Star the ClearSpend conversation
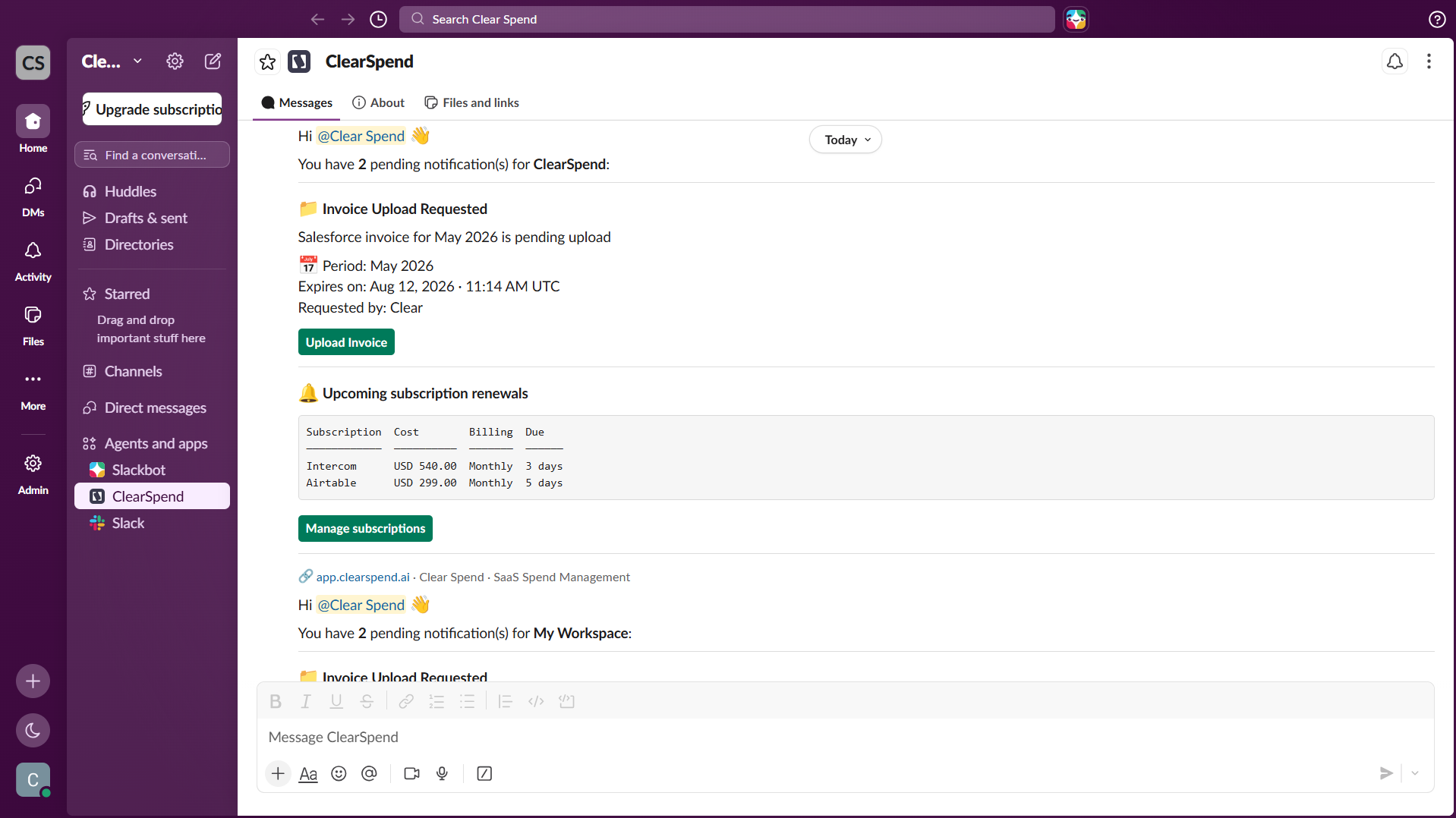The image size is (1456, 818). 267,61
